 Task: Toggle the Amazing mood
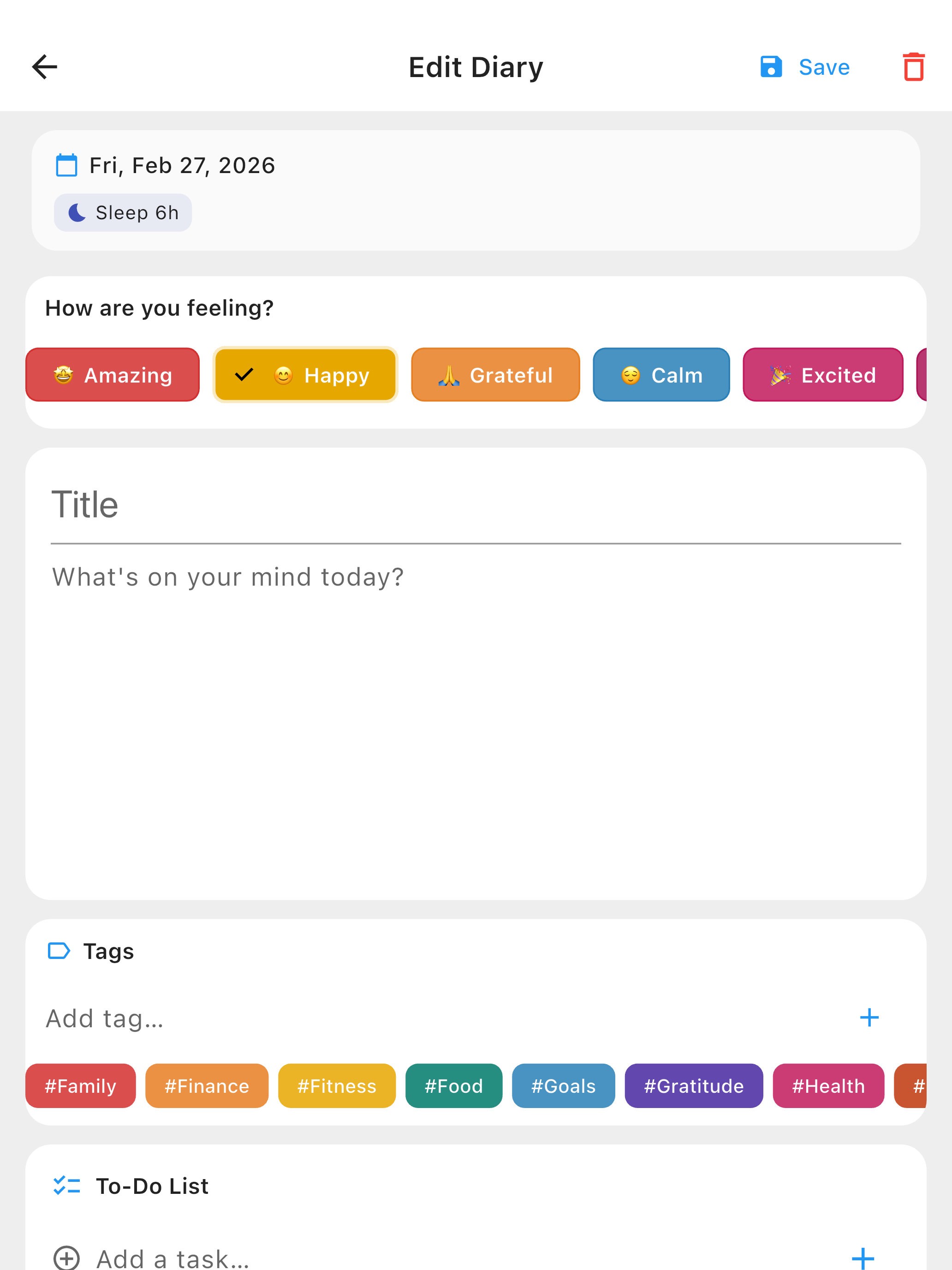(x=112, y=375)
